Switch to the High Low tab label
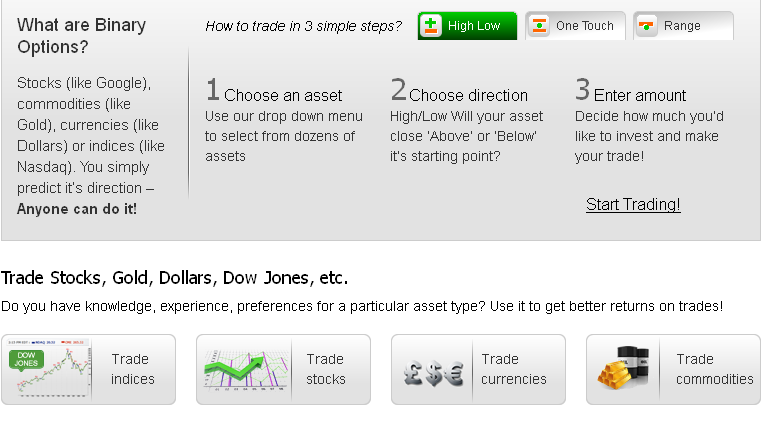This screenshot has width=765, height=427. pyautogui.click(x=474, y=26)
